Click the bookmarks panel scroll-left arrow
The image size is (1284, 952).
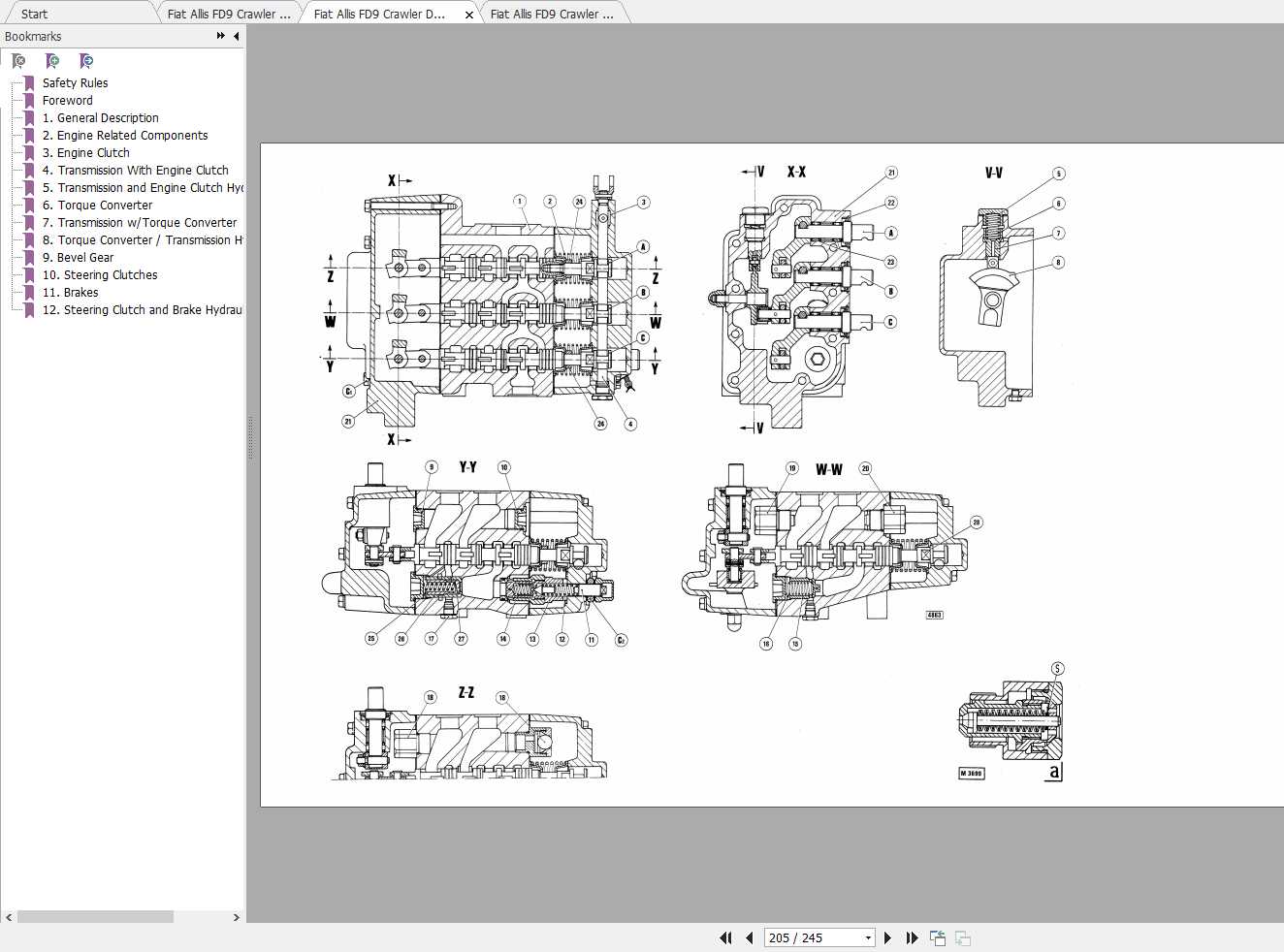click(9, 917)
